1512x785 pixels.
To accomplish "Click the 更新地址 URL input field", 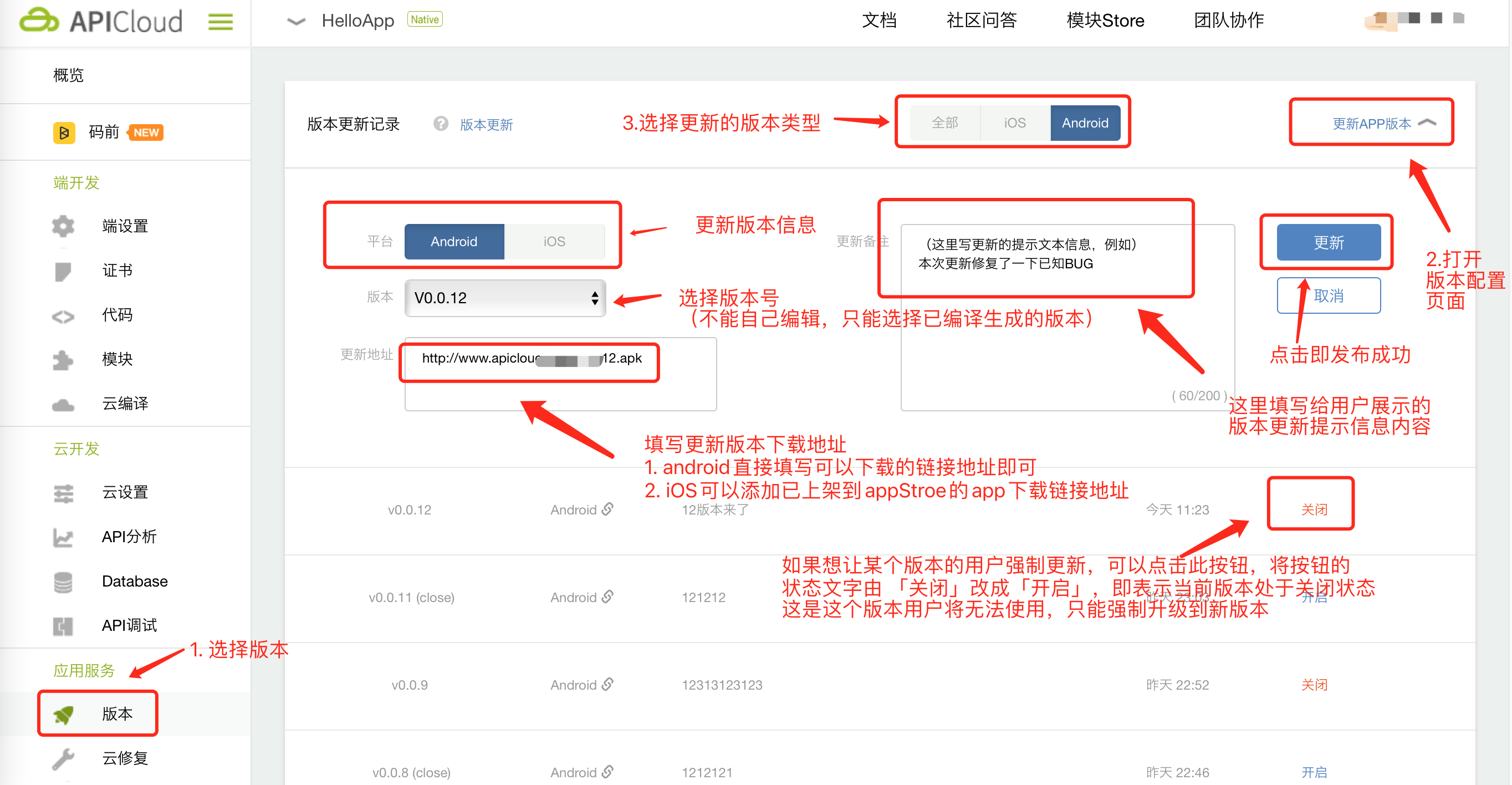I will (x=559, y=374).
